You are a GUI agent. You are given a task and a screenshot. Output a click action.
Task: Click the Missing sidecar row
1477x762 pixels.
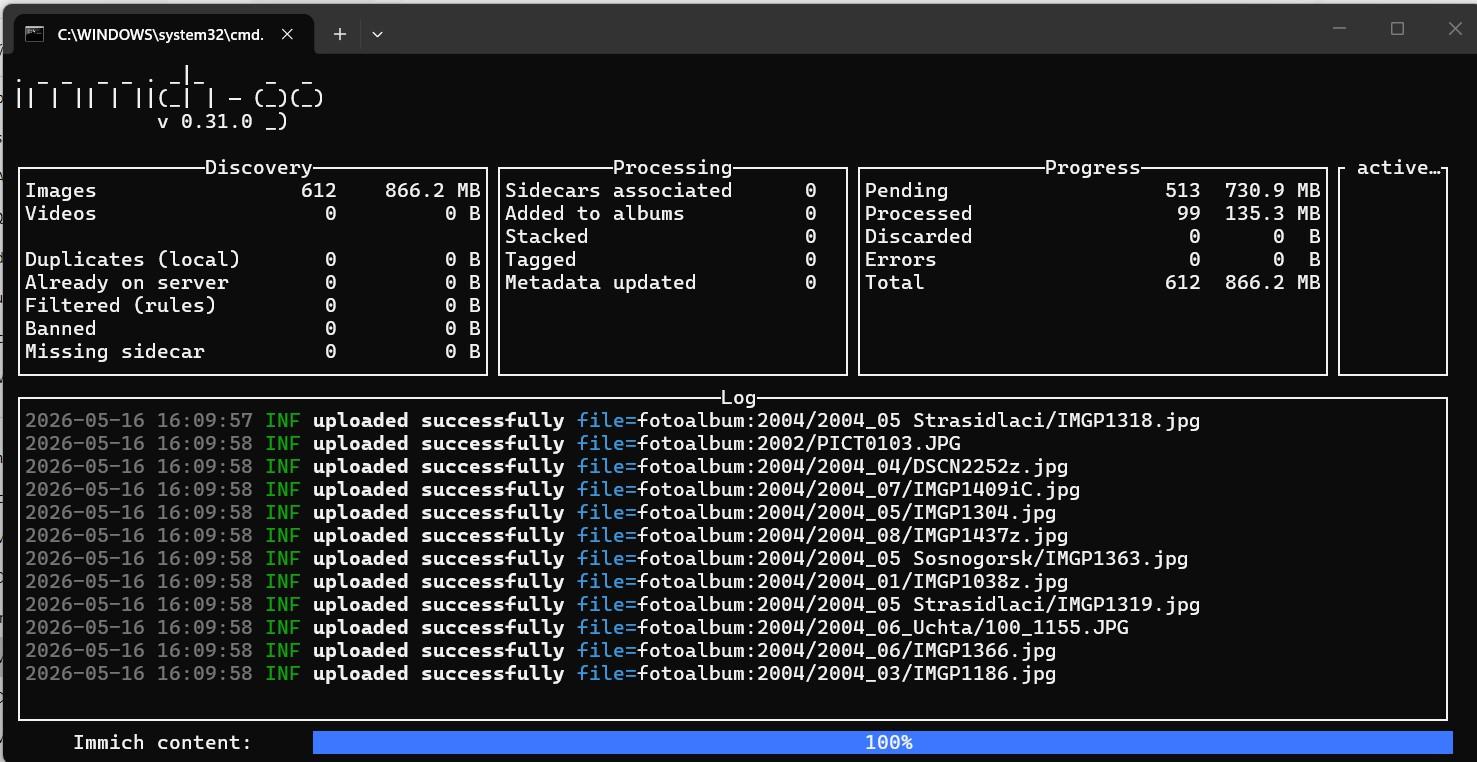253,351
